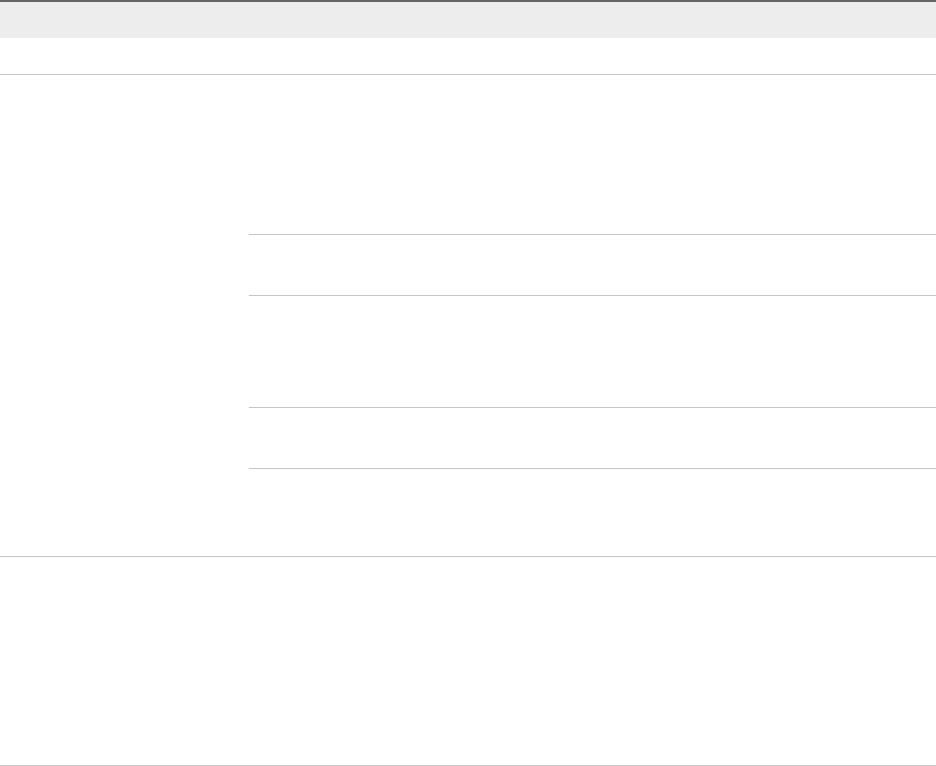Click the fifth sub-row above the full-width divider
Viewport: 936px width, 766px height.
(591, 512)
